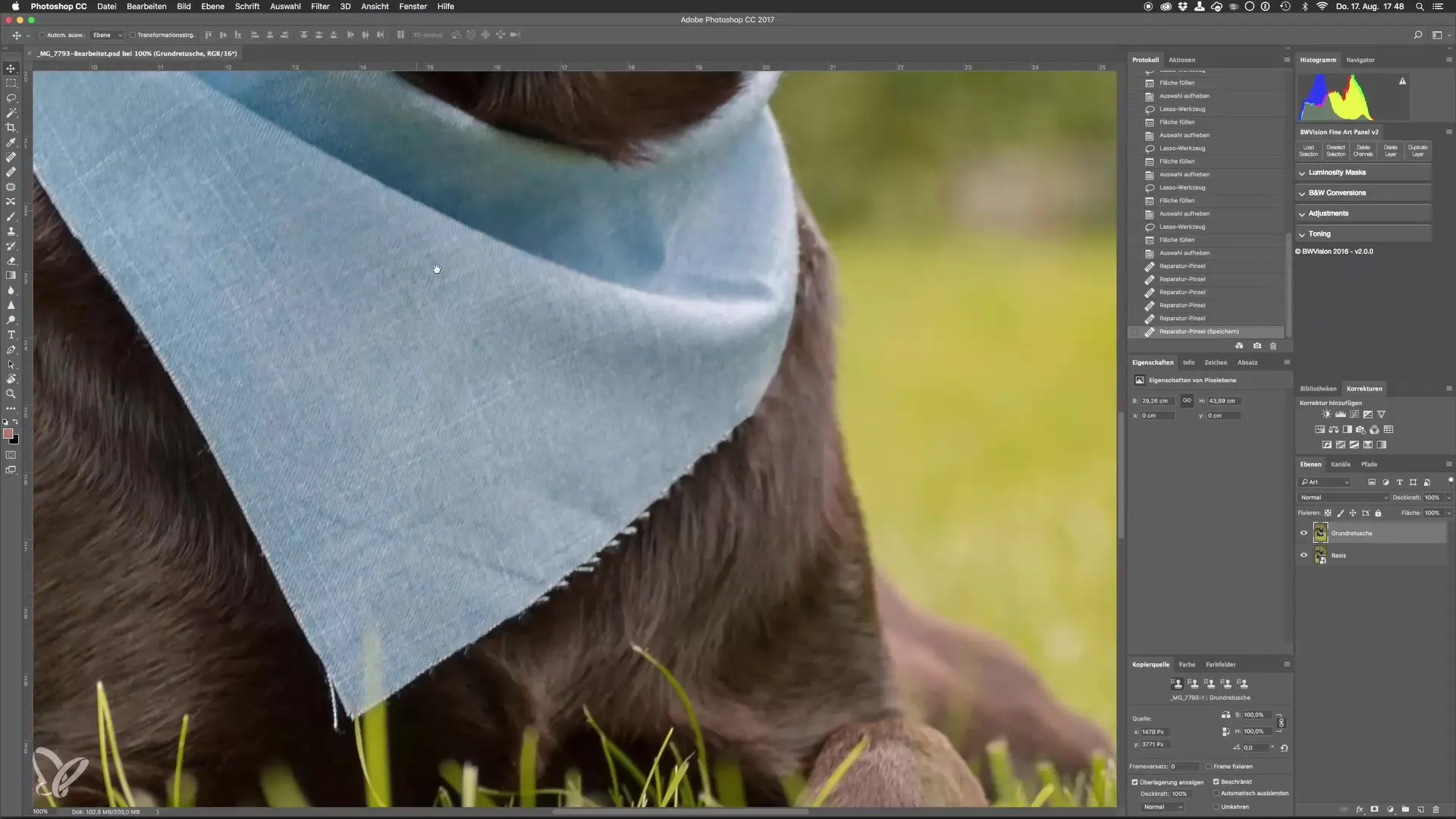Expand Toning section

(x=1363, y=234)
